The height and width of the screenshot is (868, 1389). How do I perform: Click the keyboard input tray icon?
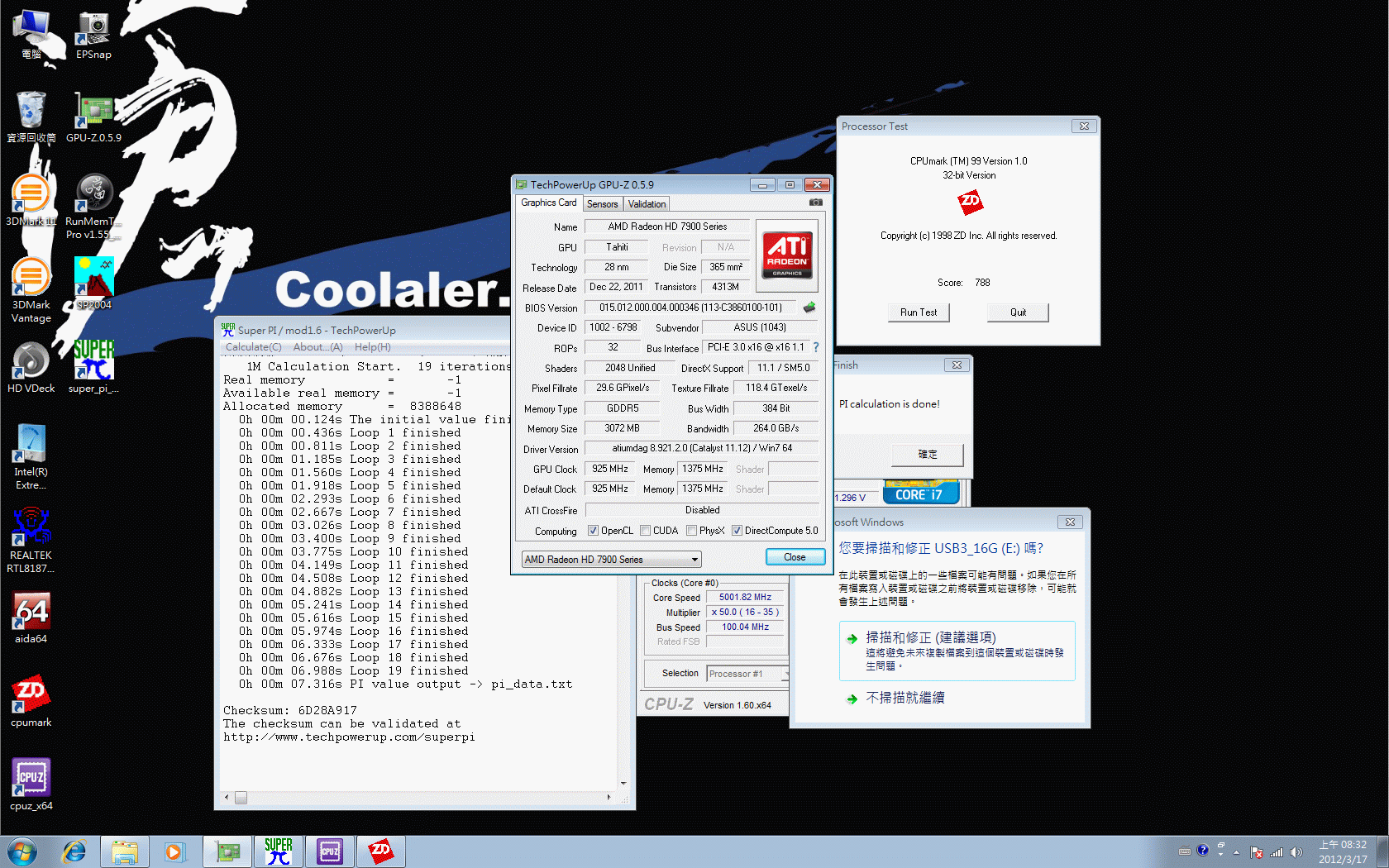(1185, 851)
